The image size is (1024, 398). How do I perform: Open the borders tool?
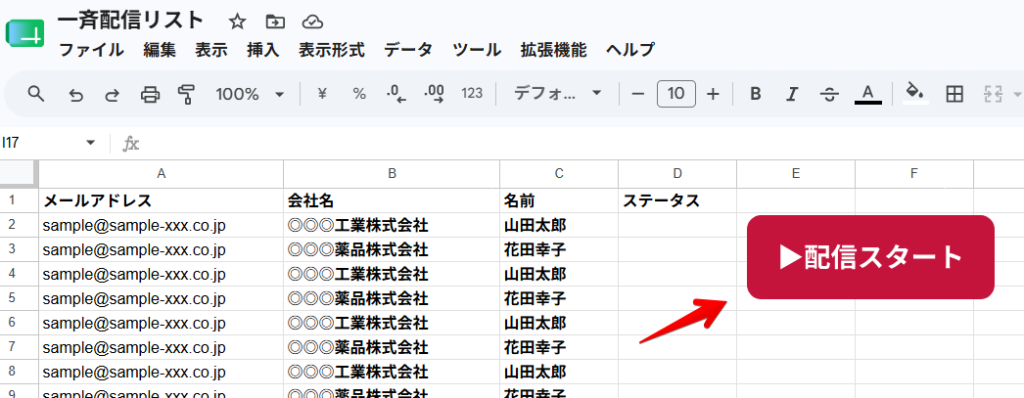[955, 94]
